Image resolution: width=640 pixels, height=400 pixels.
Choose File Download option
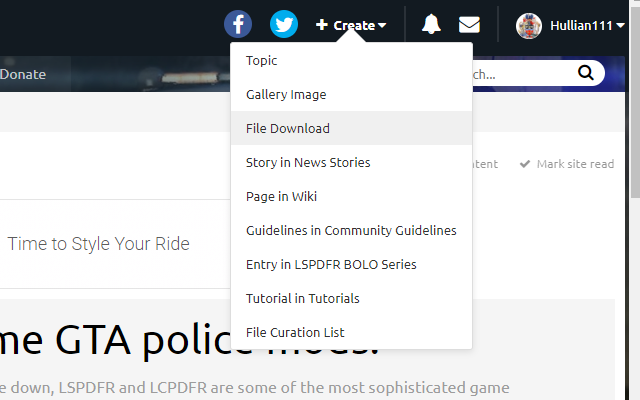351,128
